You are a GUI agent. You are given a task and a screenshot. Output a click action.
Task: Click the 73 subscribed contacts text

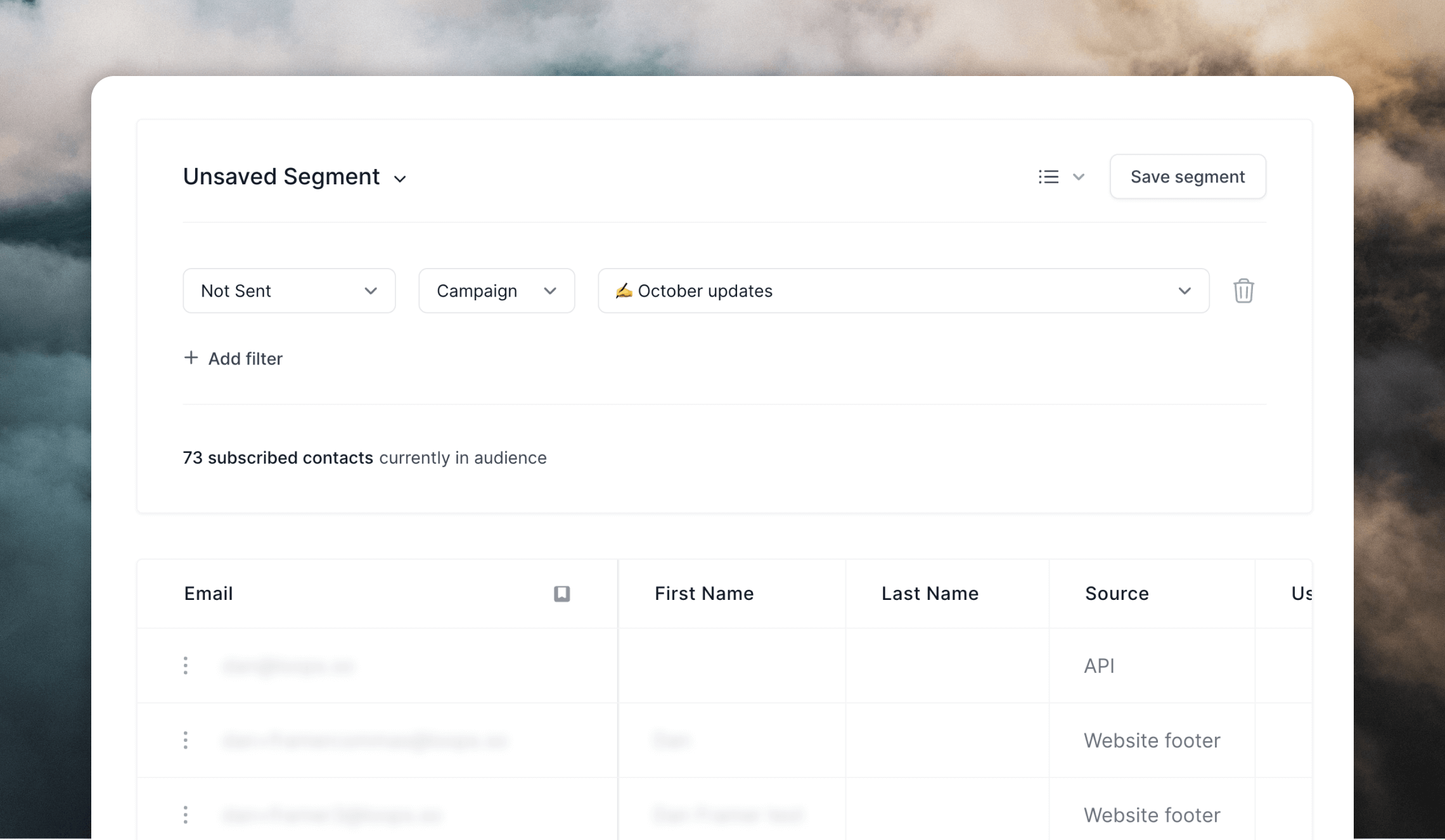(x=278, y=457)
